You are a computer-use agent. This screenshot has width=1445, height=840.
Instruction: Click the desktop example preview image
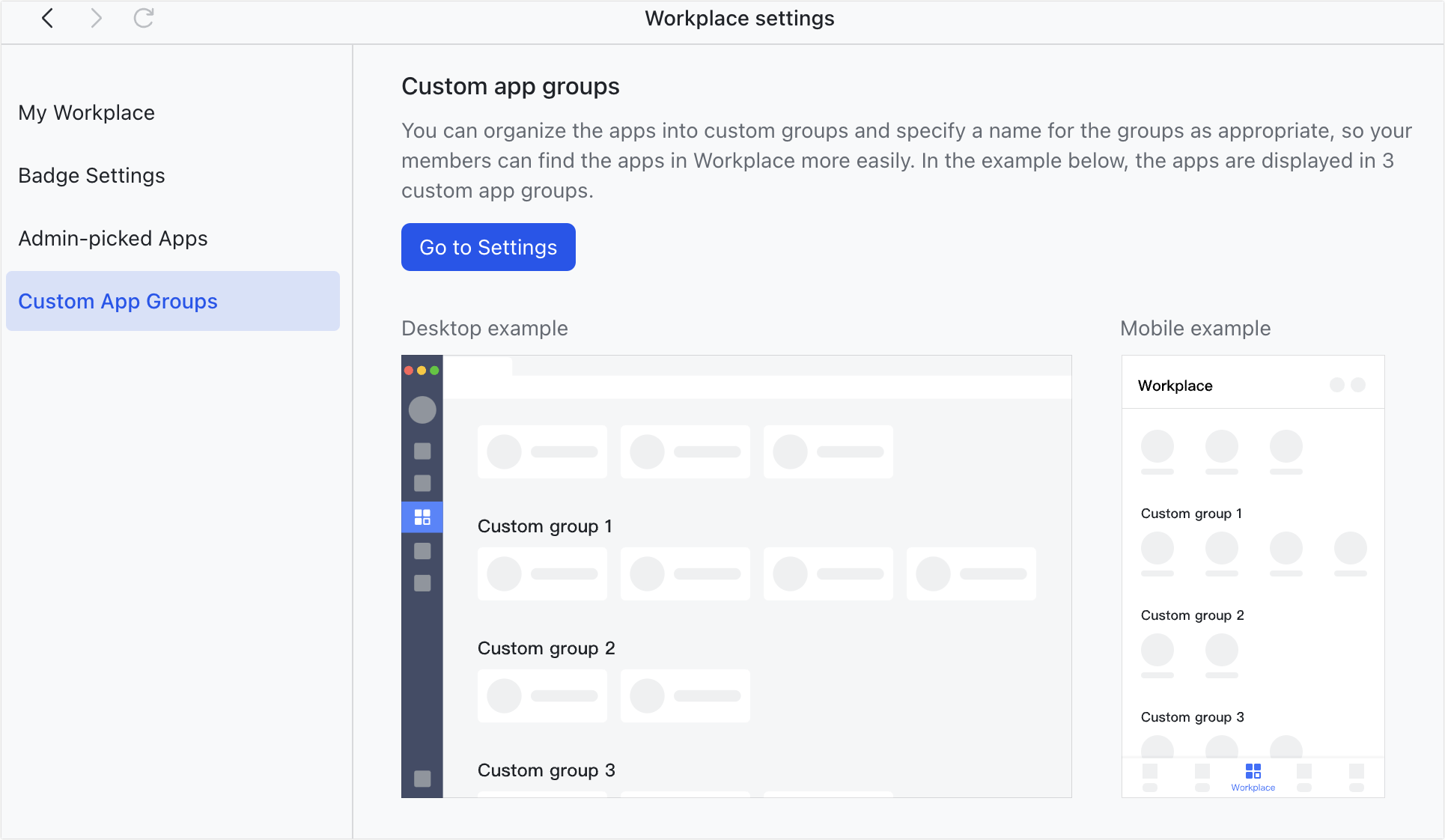click(x=737, y=576)
